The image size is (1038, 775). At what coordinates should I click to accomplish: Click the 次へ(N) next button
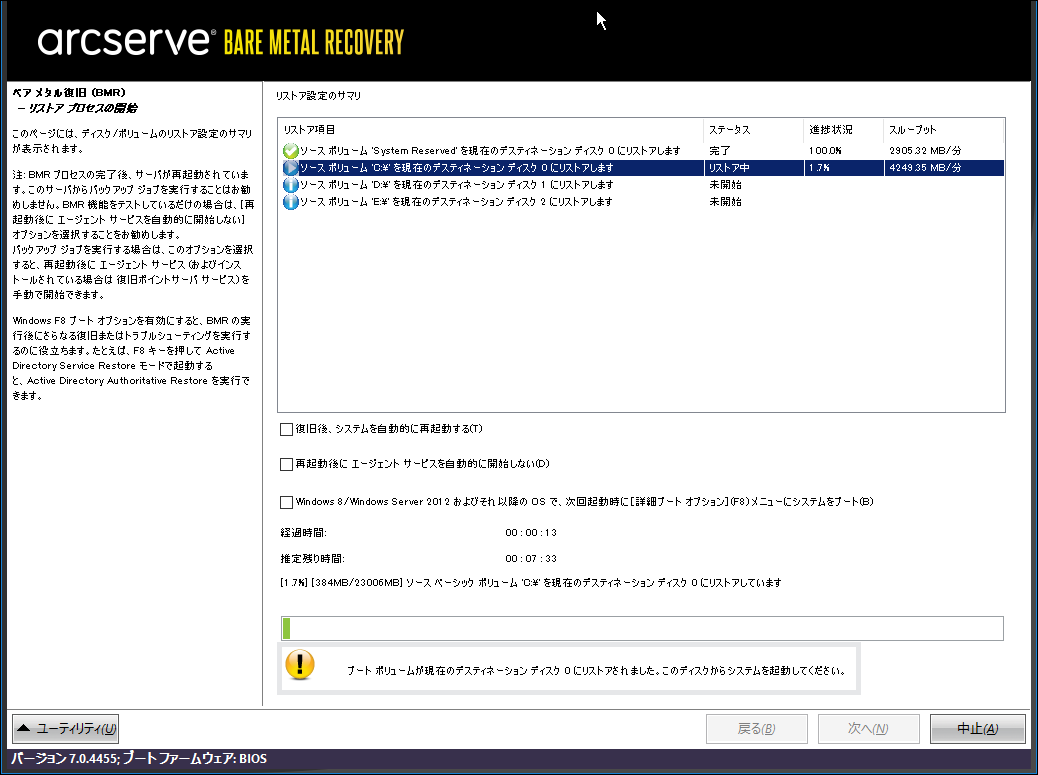pyautogui.click(x=869, y=729)
